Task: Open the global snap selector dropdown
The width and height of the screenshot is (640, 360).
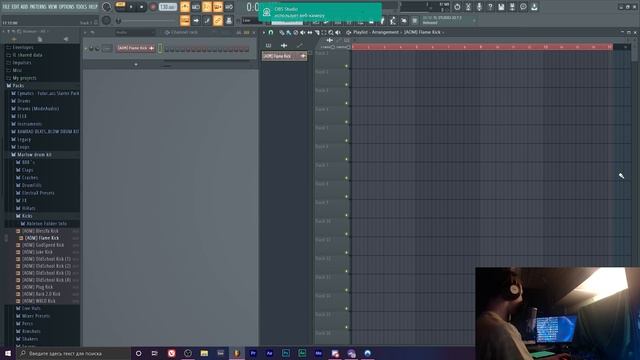Action: tap(250, 20)
